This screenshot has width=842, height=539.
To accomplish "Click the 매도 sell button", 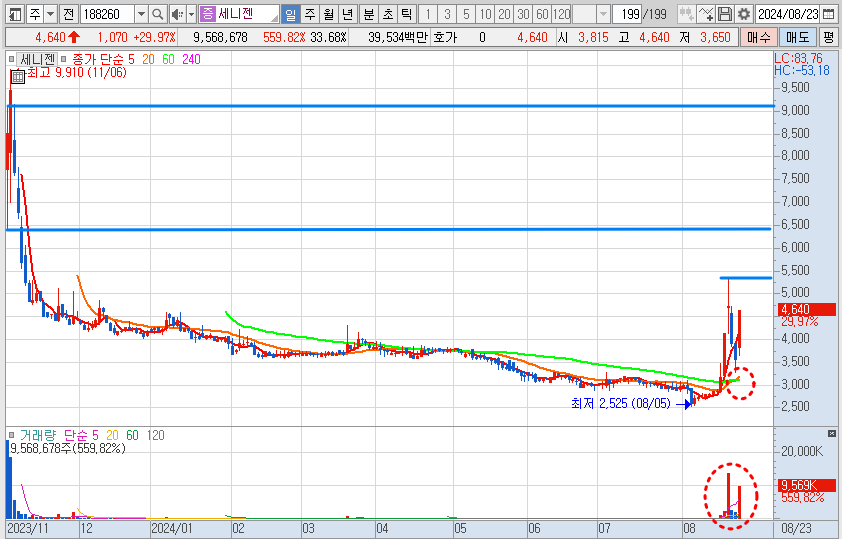I will (798, 37).
